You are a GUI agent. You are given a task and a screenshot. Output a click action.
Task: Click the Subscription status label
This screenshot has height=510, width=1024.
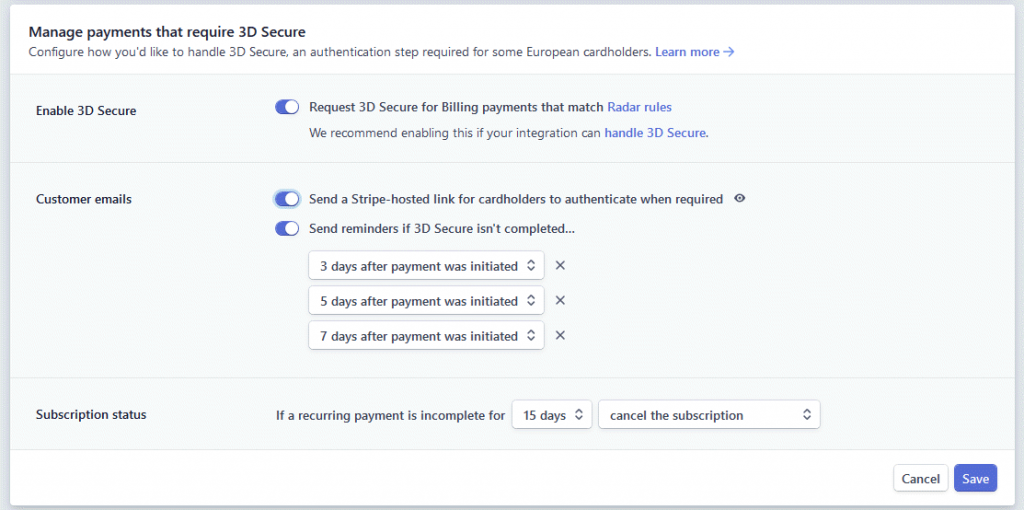91,415
